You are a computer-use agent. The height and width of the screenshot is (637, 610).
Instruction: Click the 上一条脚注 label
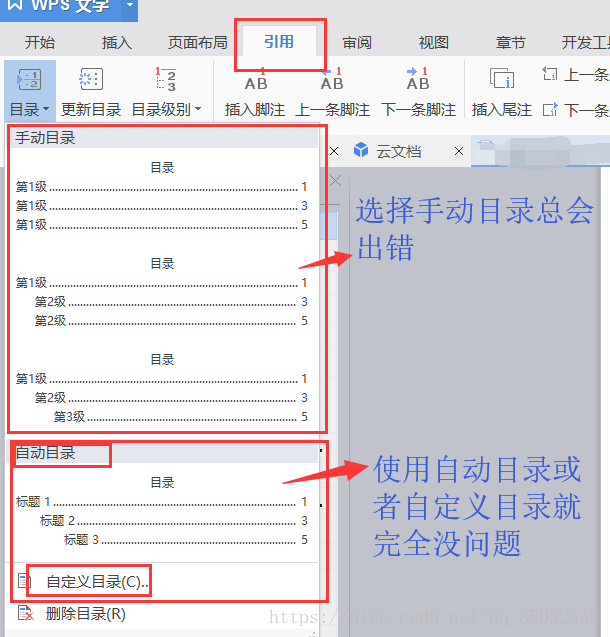point(332,109)
